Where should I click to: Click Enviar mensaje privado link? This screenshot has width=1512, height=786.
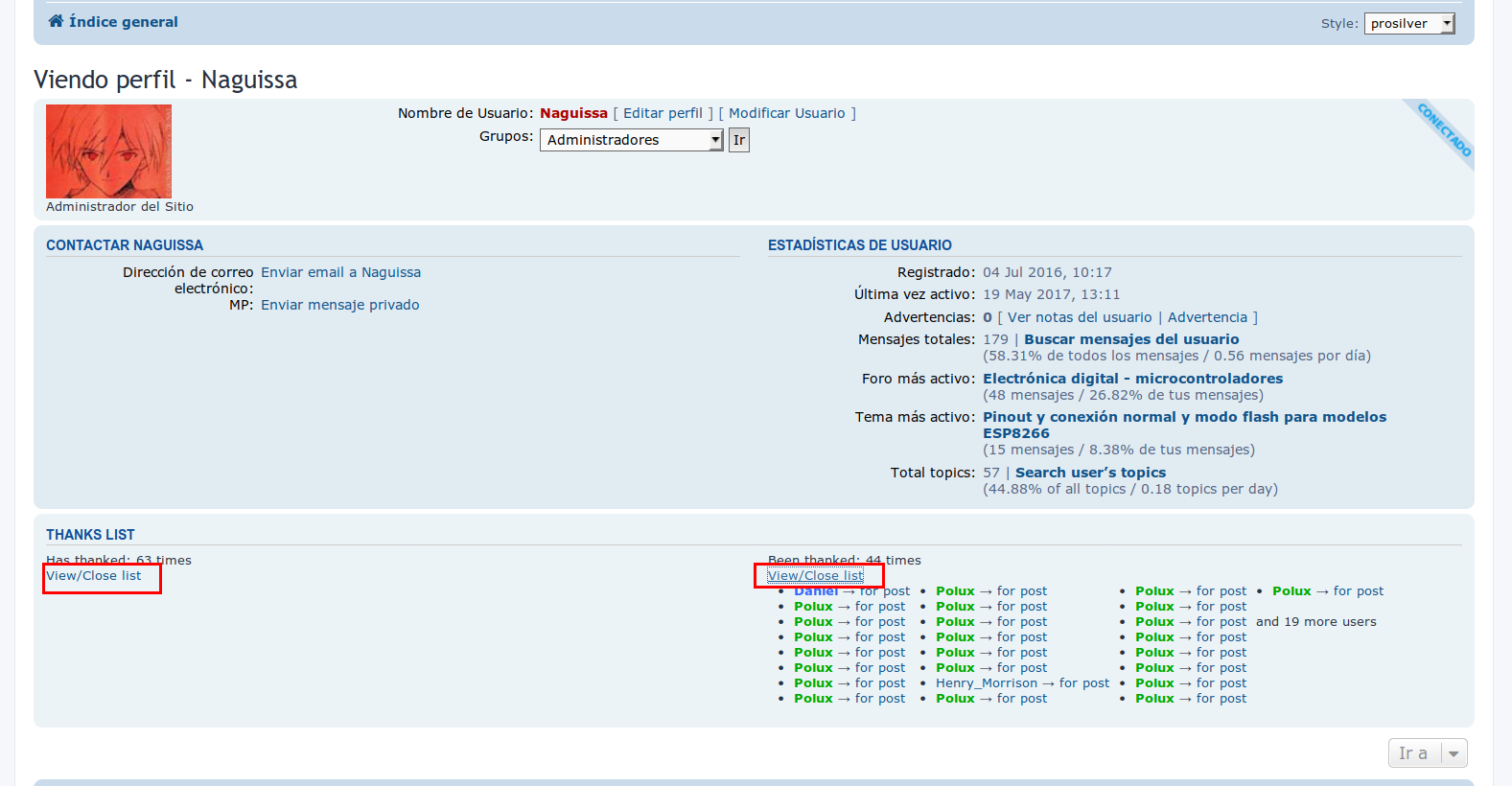[339, 305]
